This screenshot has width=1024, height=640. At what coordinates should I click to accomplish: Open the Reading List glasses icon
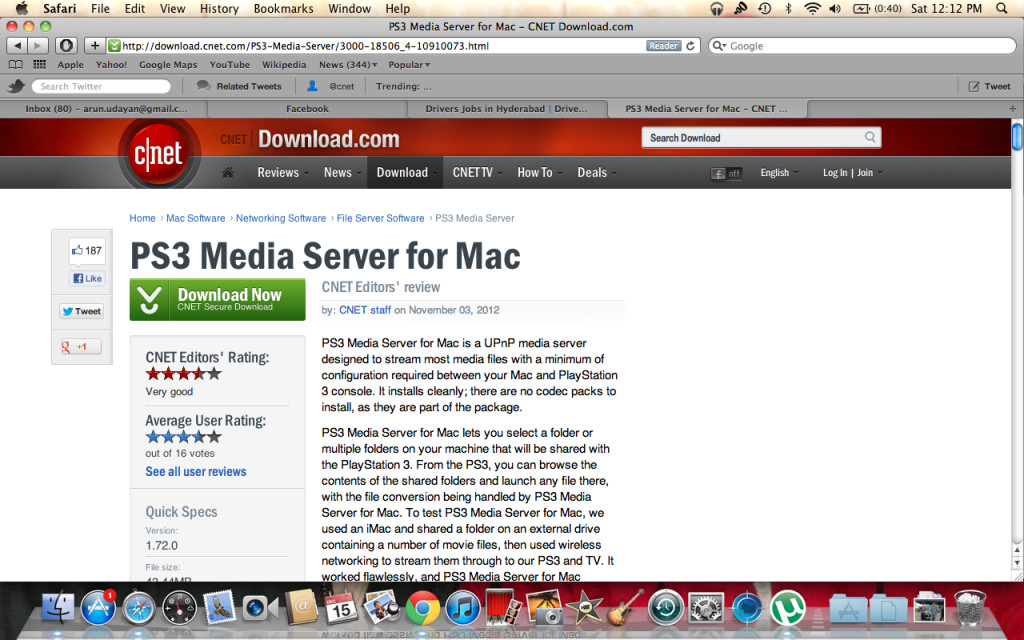pos(16,65)
